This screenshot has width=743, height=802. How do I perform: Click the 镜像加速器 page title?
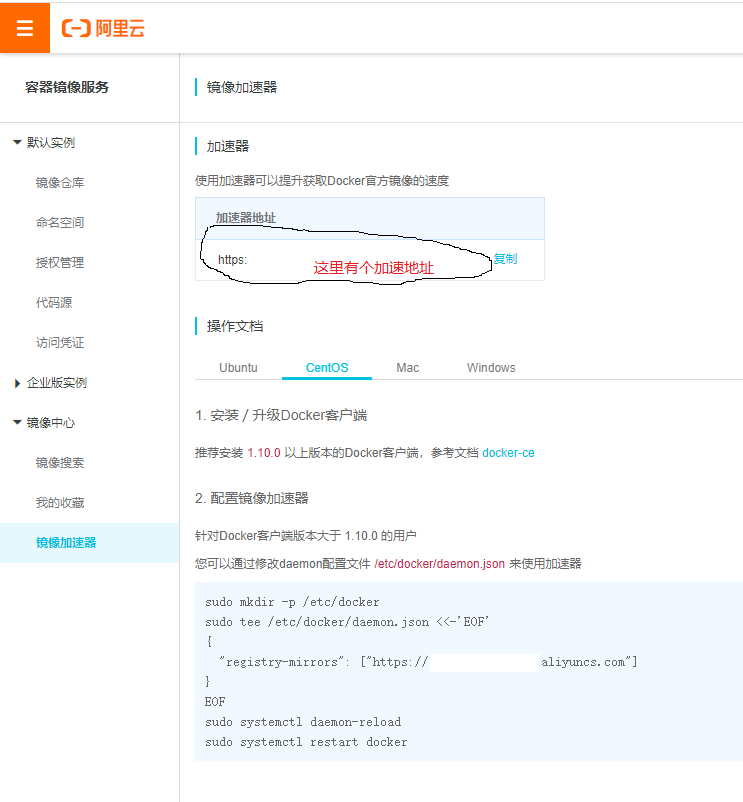[241, 87]
